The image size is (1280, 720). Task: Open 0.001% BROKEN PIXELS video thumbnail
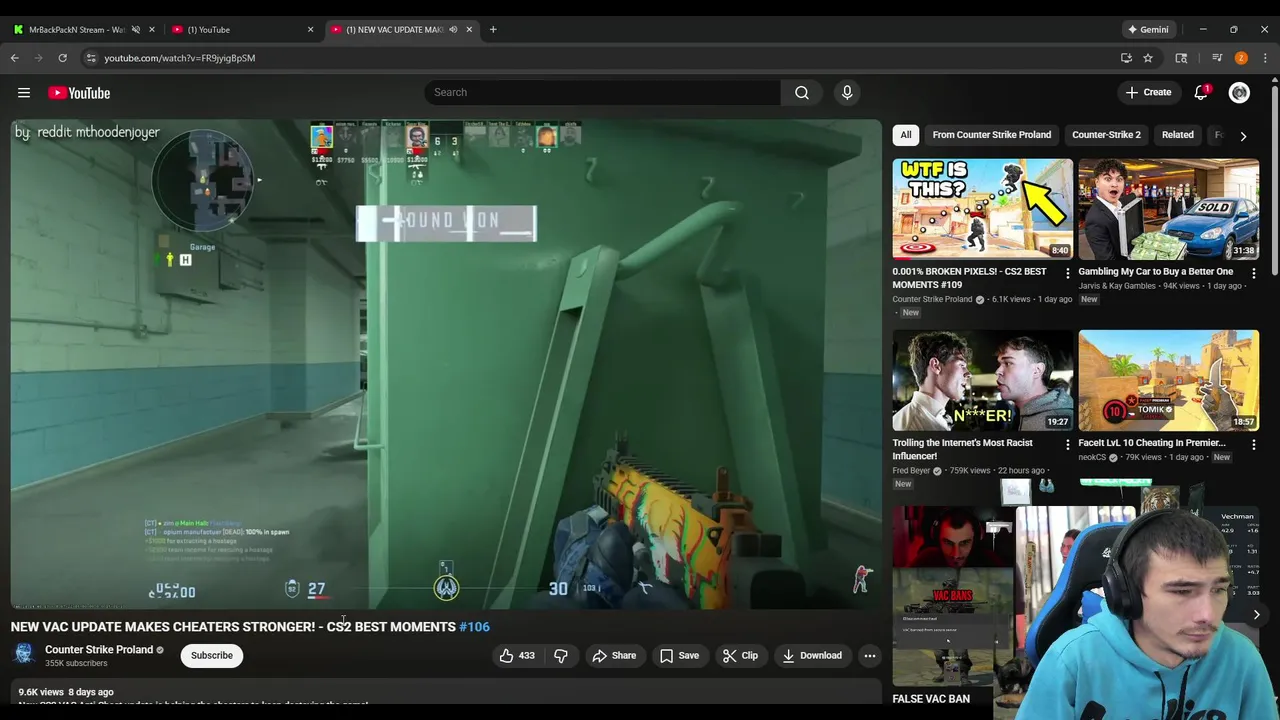coord(983,208)
